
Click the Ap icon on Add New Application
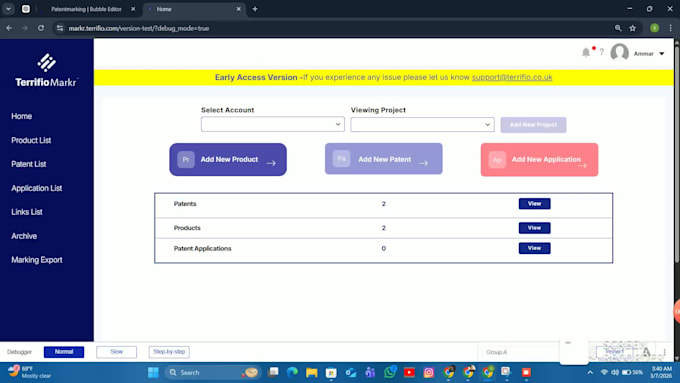[x=497, y=160]
